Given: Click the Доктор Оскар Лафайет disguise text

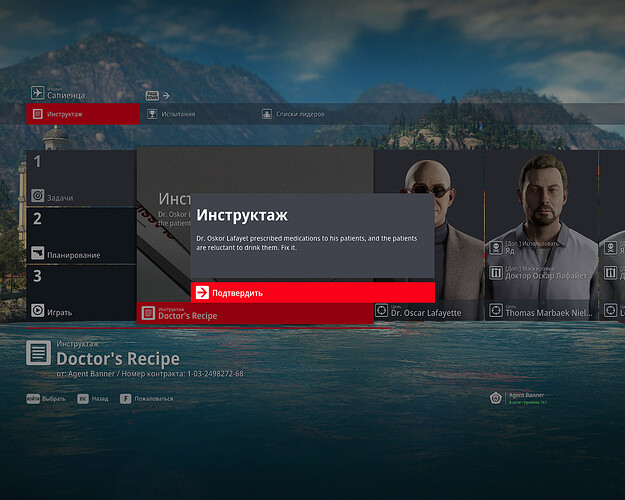Looking at the screenshot, I should 546,276.
